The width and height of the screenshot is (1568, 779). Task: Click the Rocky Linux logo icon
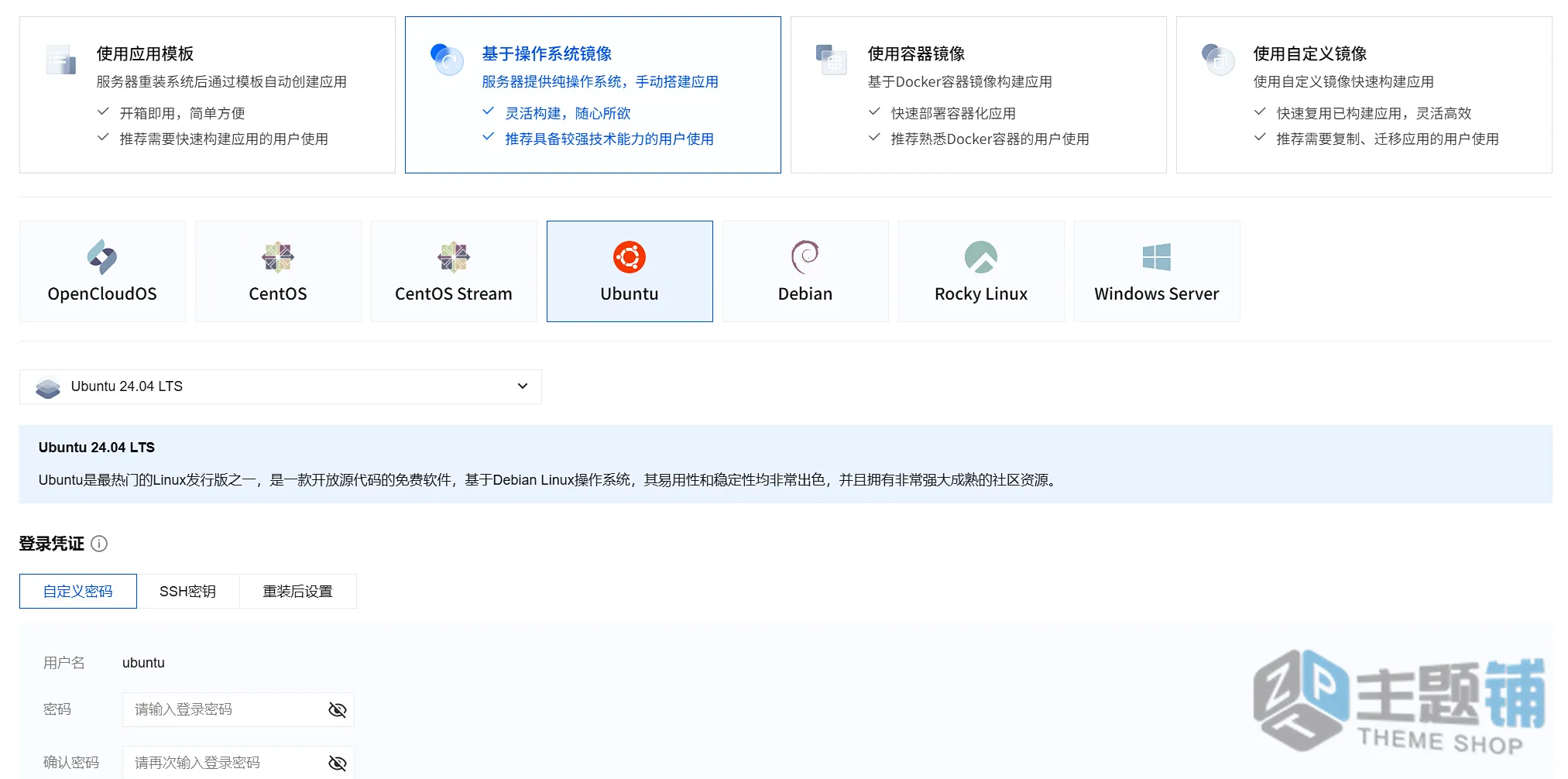tap(981, 257)
